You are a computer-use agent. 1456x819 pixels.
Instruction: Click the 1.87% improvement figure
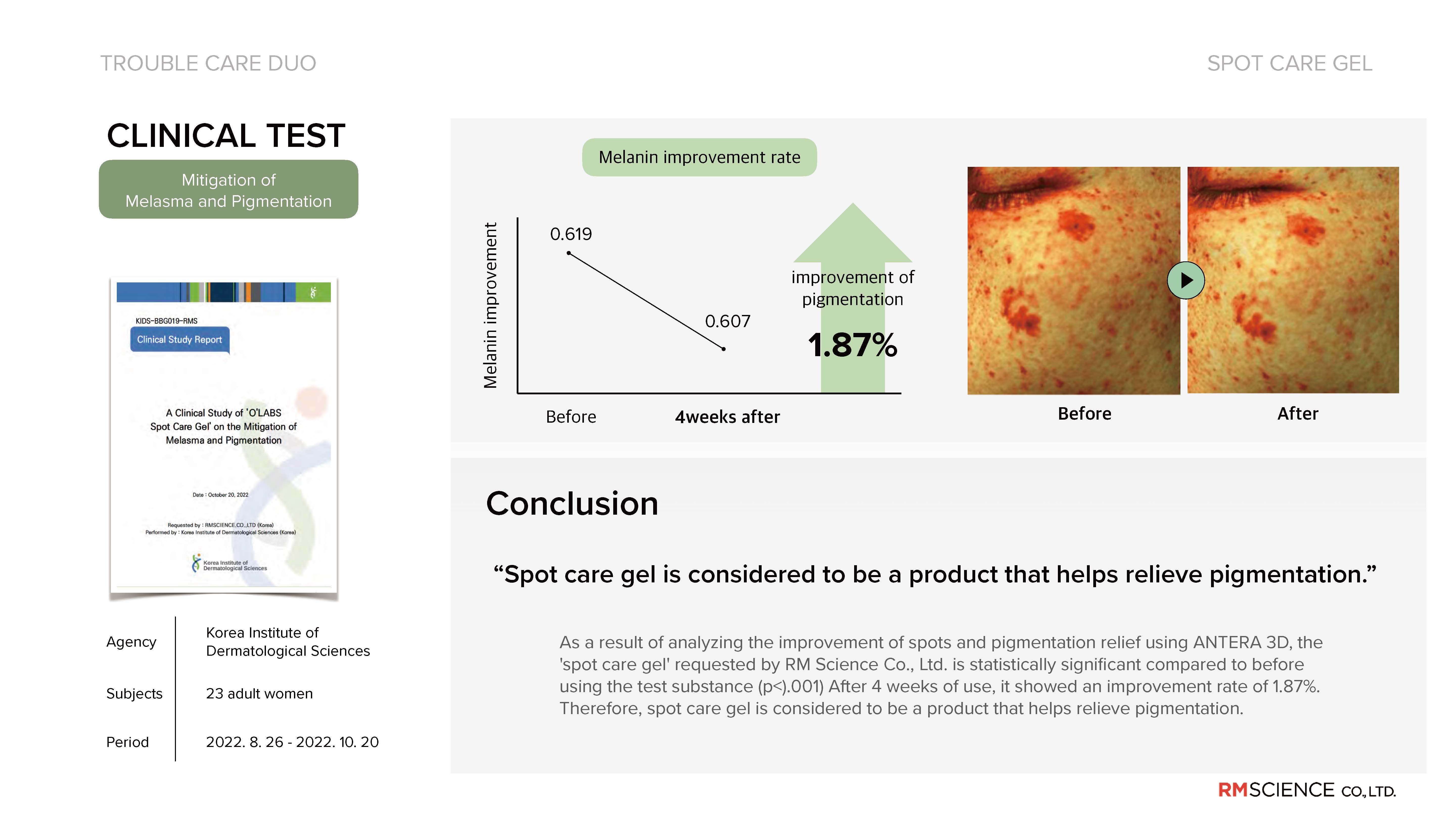(852, 345)
